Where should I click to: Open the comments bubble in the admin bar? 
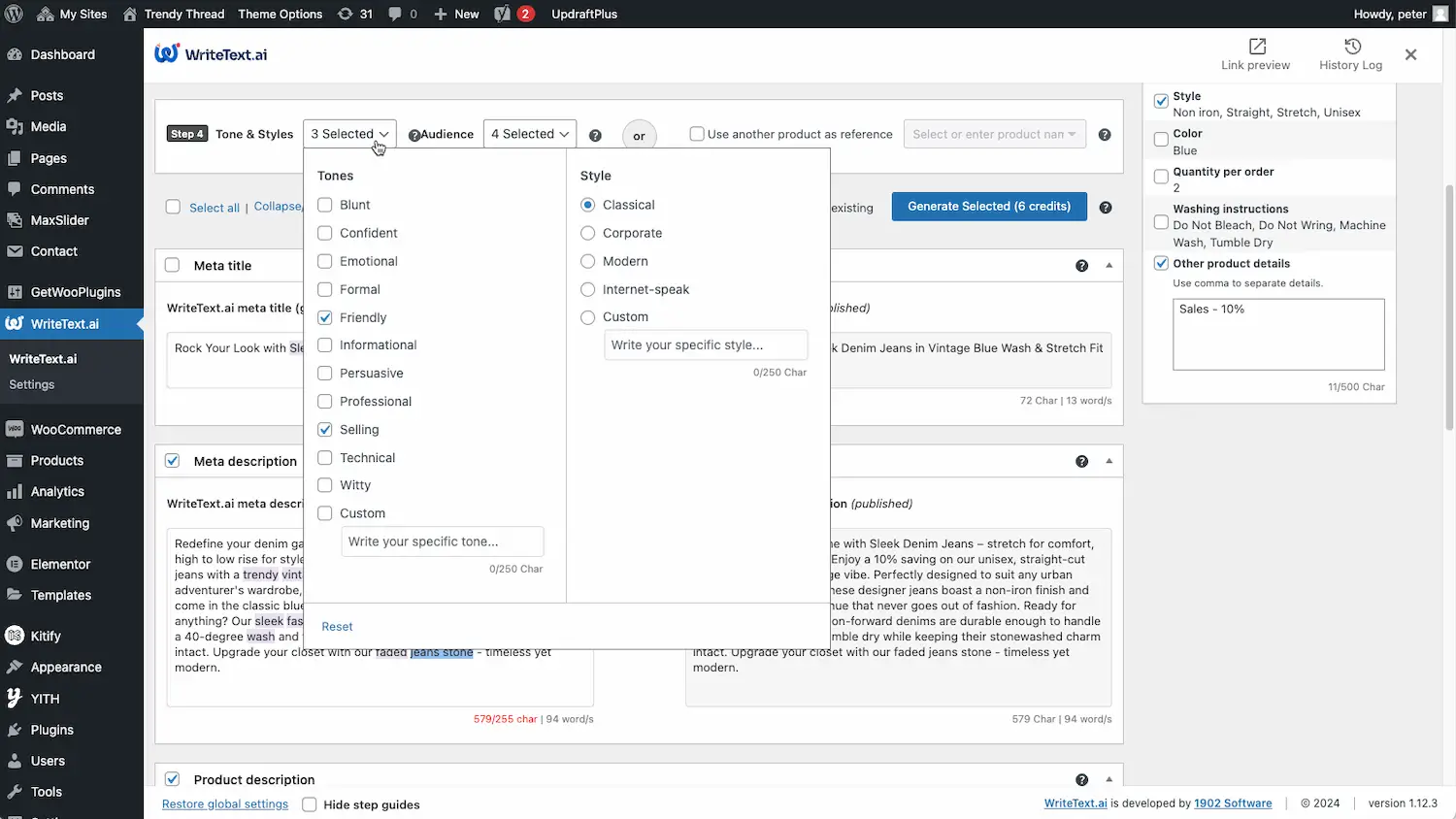coord(402,14)
